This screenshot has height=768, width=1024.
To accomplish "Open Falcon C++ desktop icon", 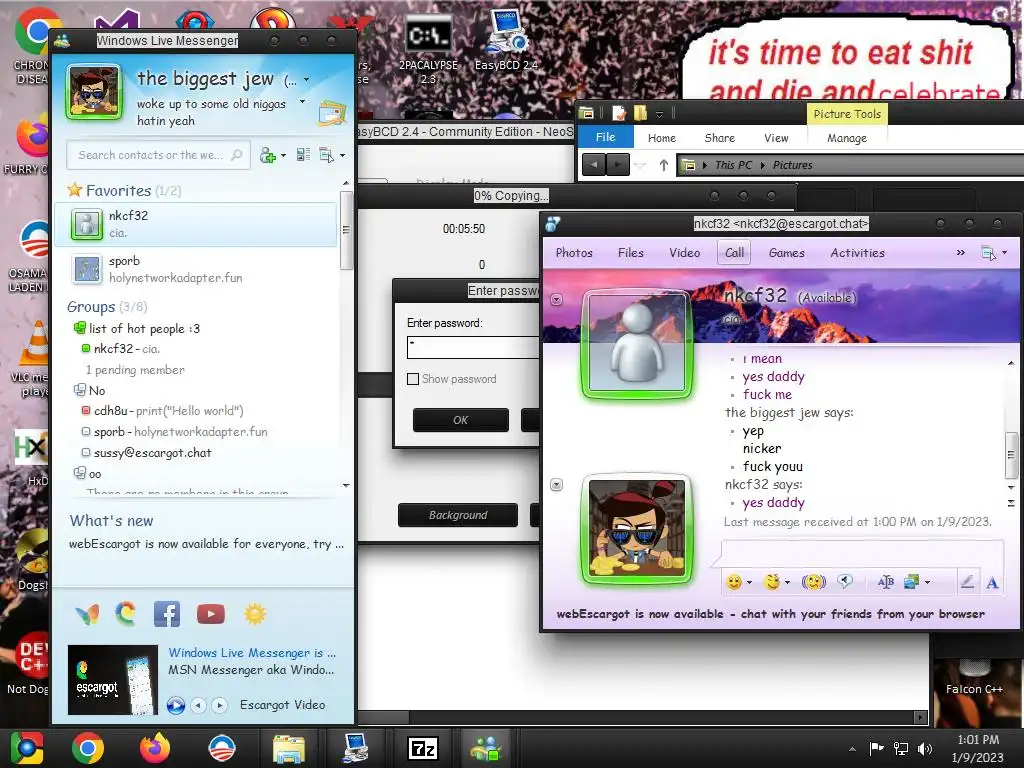I will [x=974, y=679].
